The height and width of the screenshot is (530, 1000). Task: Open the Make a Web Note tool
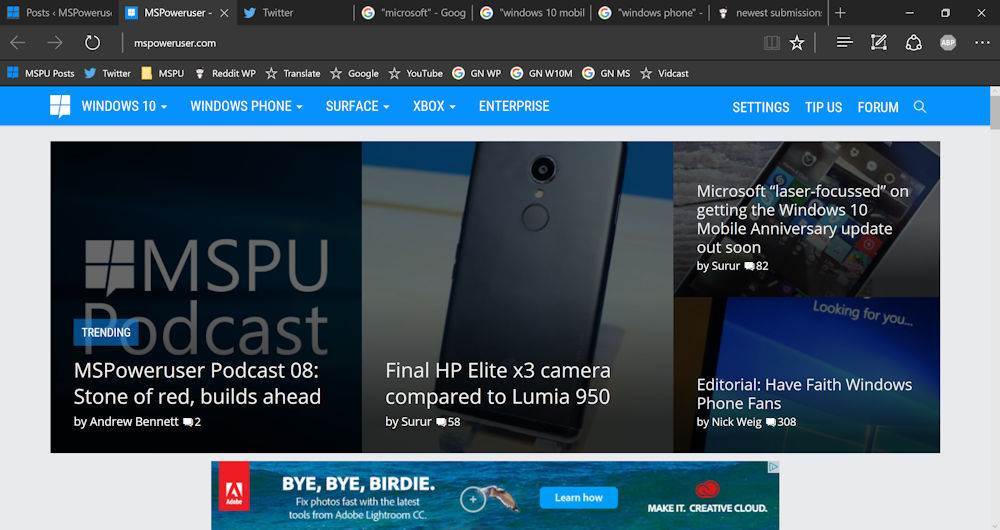(x=879, y=43)
